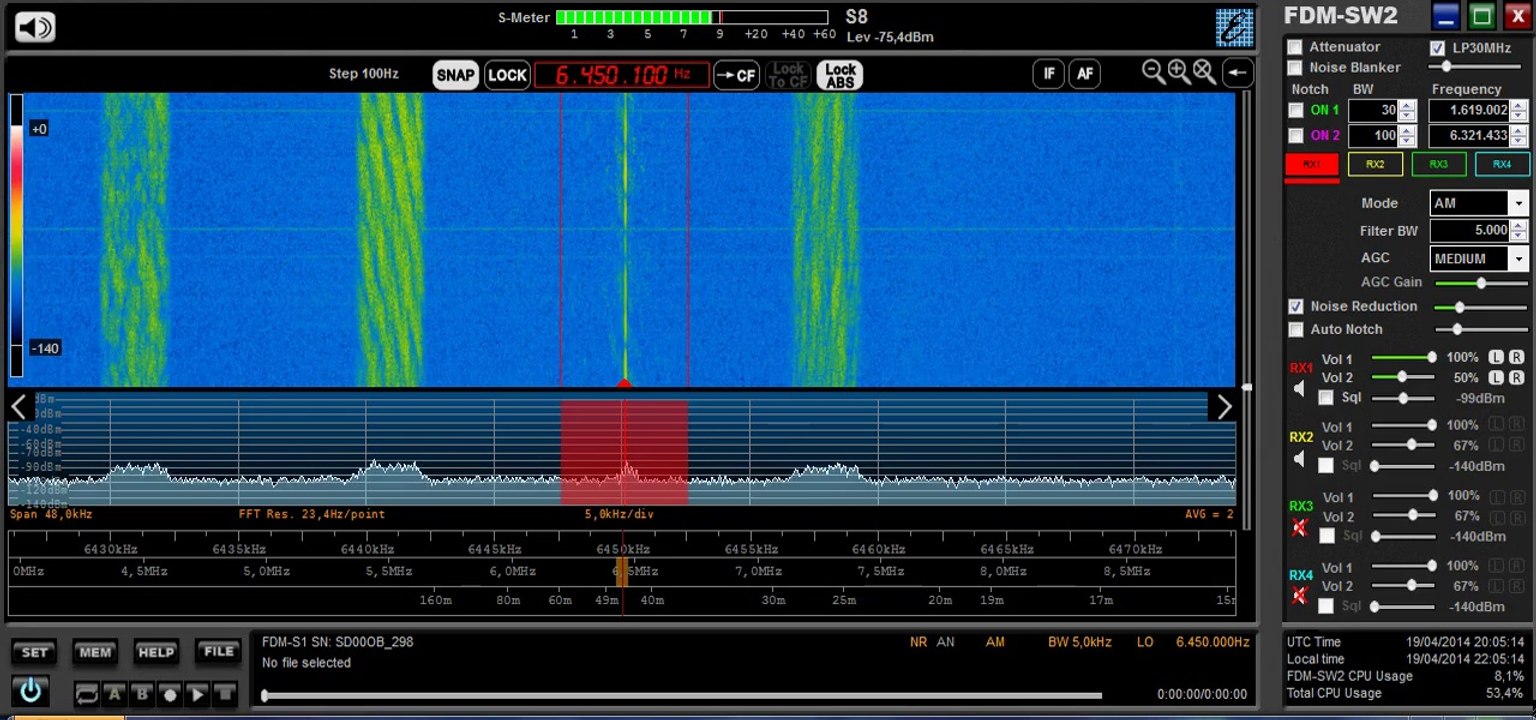Enable Notch ON 1 checkbox
1536x720 pixels.
(1296, 110)
